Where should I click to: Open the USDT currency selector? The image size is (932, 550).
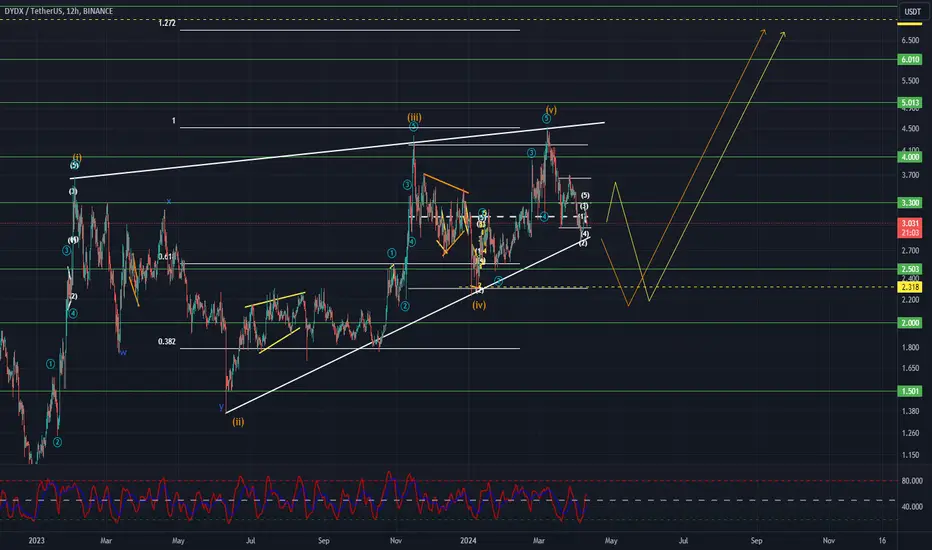coord(912,11)
